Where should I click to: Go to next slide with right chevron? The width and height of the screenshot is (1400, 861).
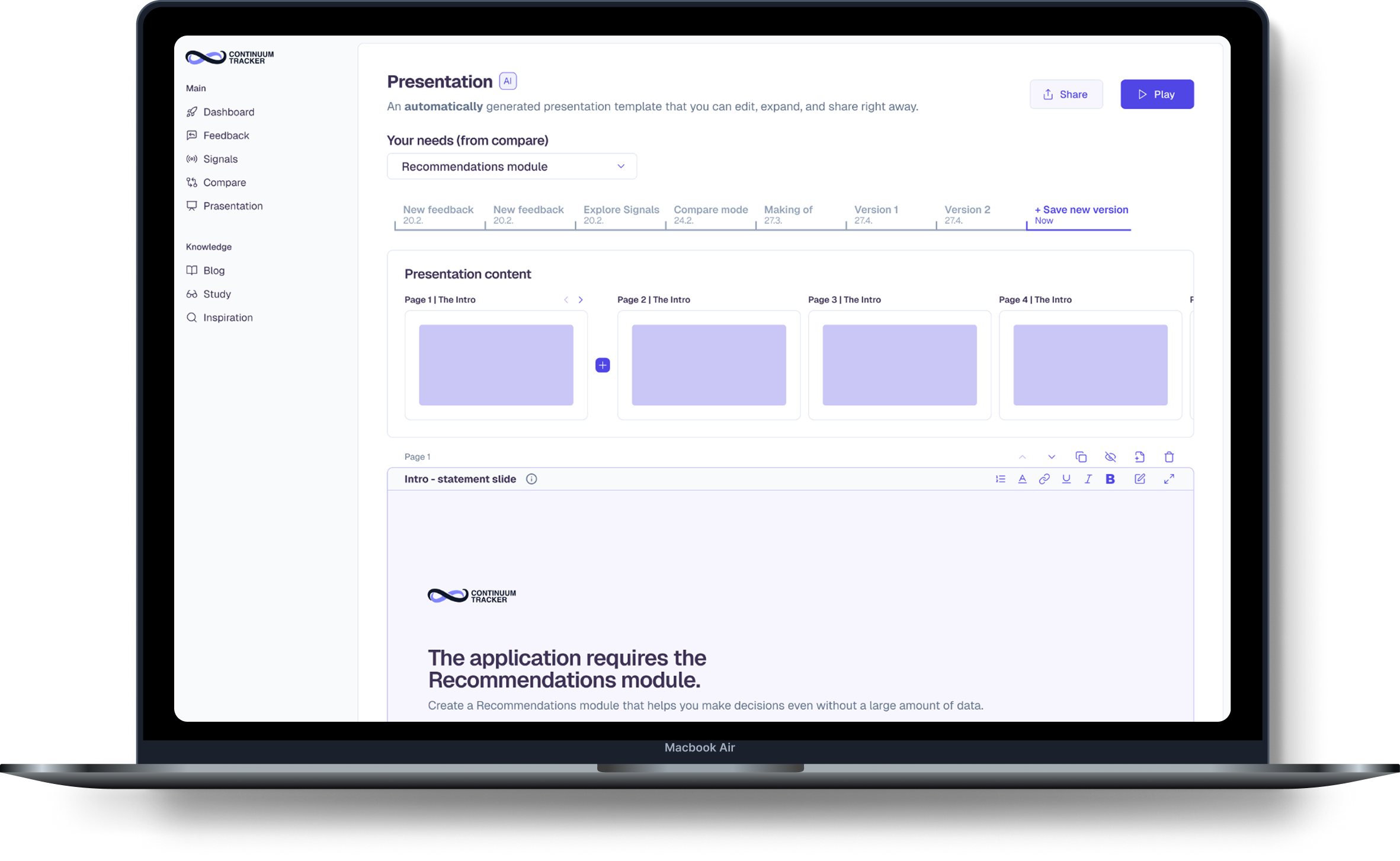[581, 300]
